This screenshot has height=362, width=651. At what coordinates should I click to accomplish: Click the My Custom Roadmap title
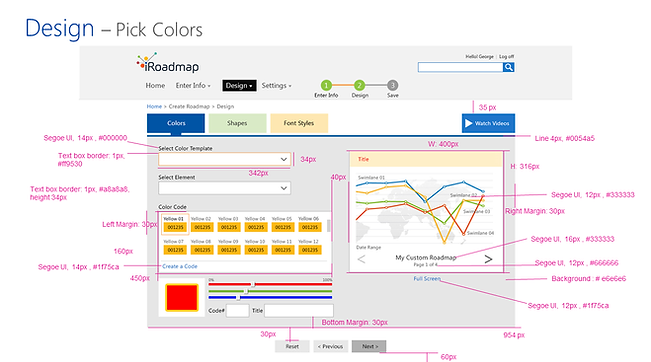coord(426,257)
